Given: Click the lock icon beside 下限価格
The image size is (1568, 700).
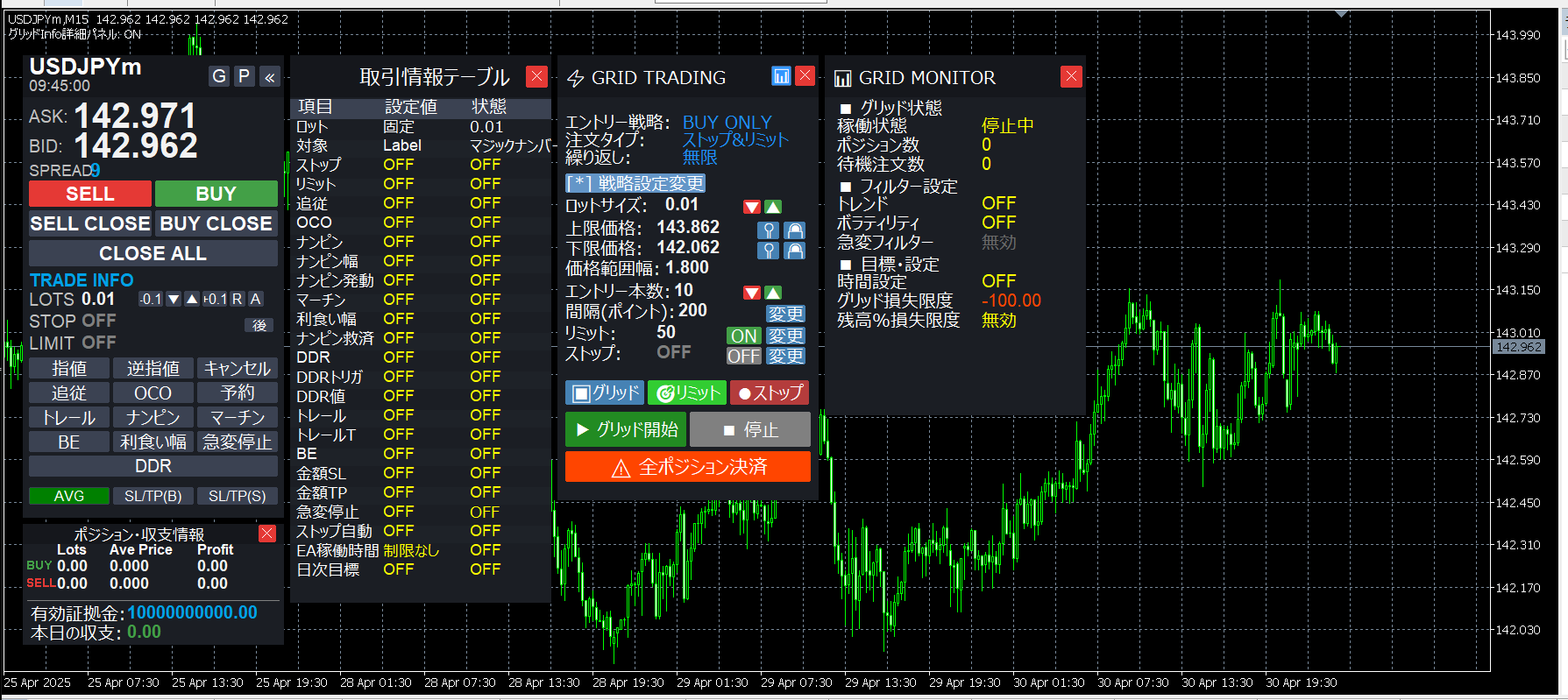Looking at the screenshot, I should pyautogui.click(x=794, y=251).
